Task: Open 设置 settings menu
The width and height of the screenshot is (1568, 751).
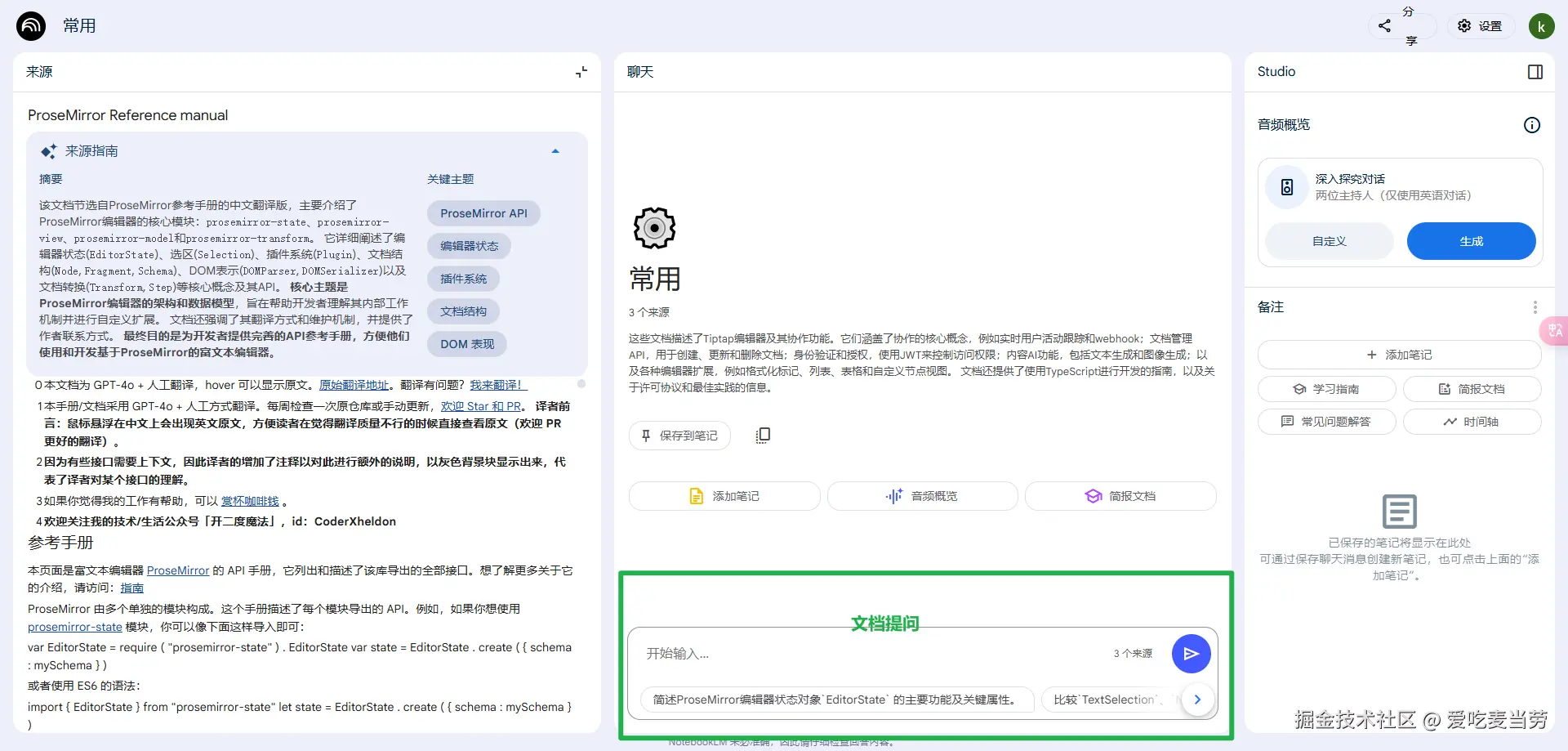Action: tap(1481, 26)
